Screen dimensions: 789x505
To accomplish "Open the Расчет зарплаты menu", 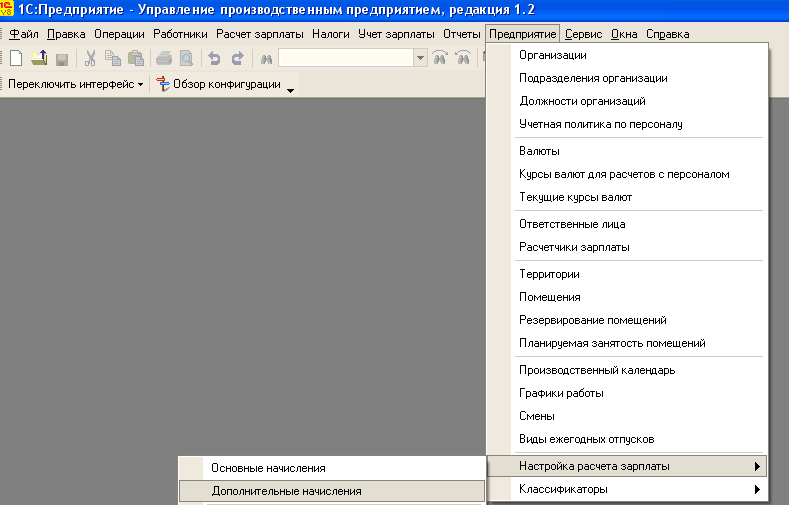I will (260, 34).
